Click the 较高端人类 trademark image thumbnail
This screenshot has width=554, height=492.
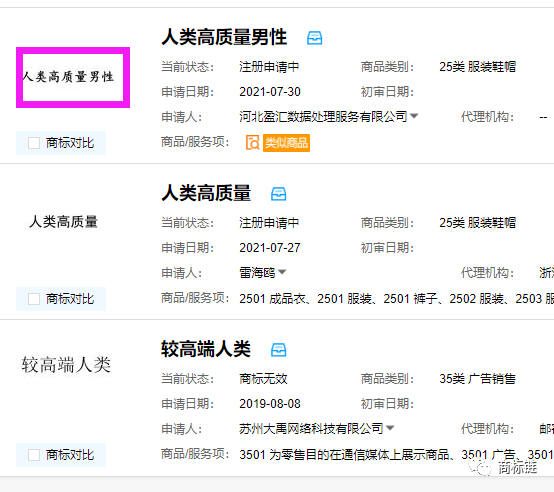(x=66, y=364)
